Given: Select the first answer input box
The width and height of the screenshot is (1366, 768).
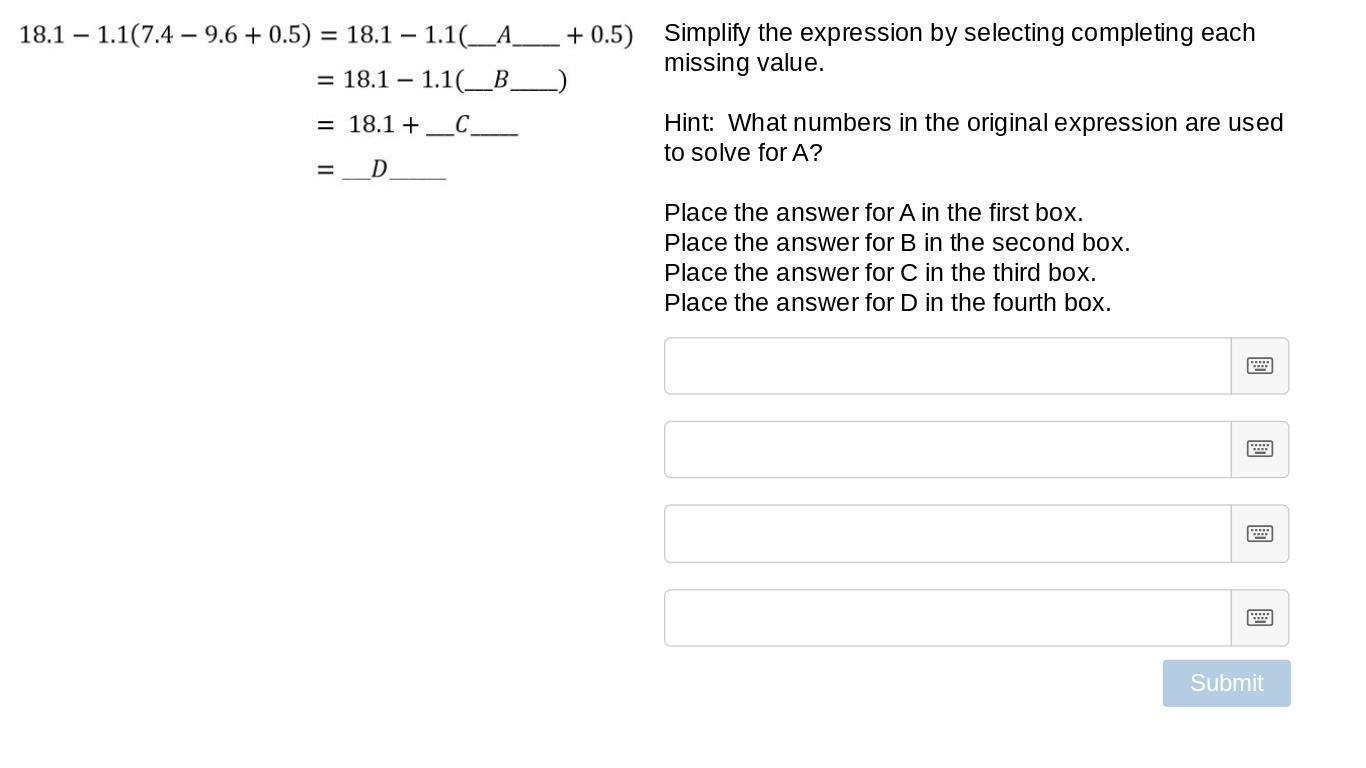Looking at the screenshot, I should click(x=946, y=366).
